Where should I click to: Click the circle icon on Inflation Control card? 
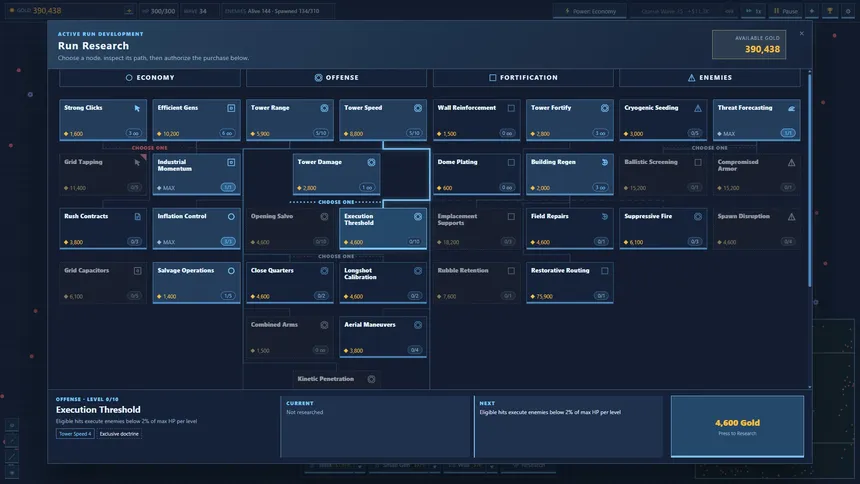[x=231, y=217]
